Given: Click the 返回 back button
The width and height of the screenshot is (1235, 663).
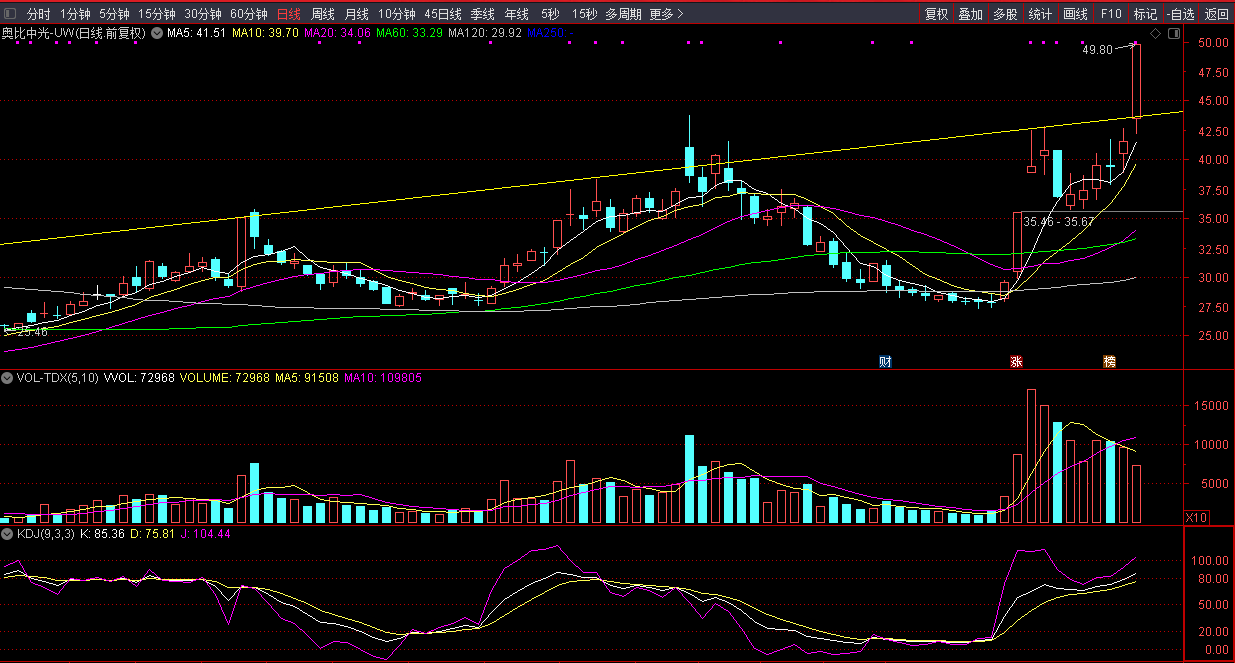Looking at the screenshot, I should 1216,14.
